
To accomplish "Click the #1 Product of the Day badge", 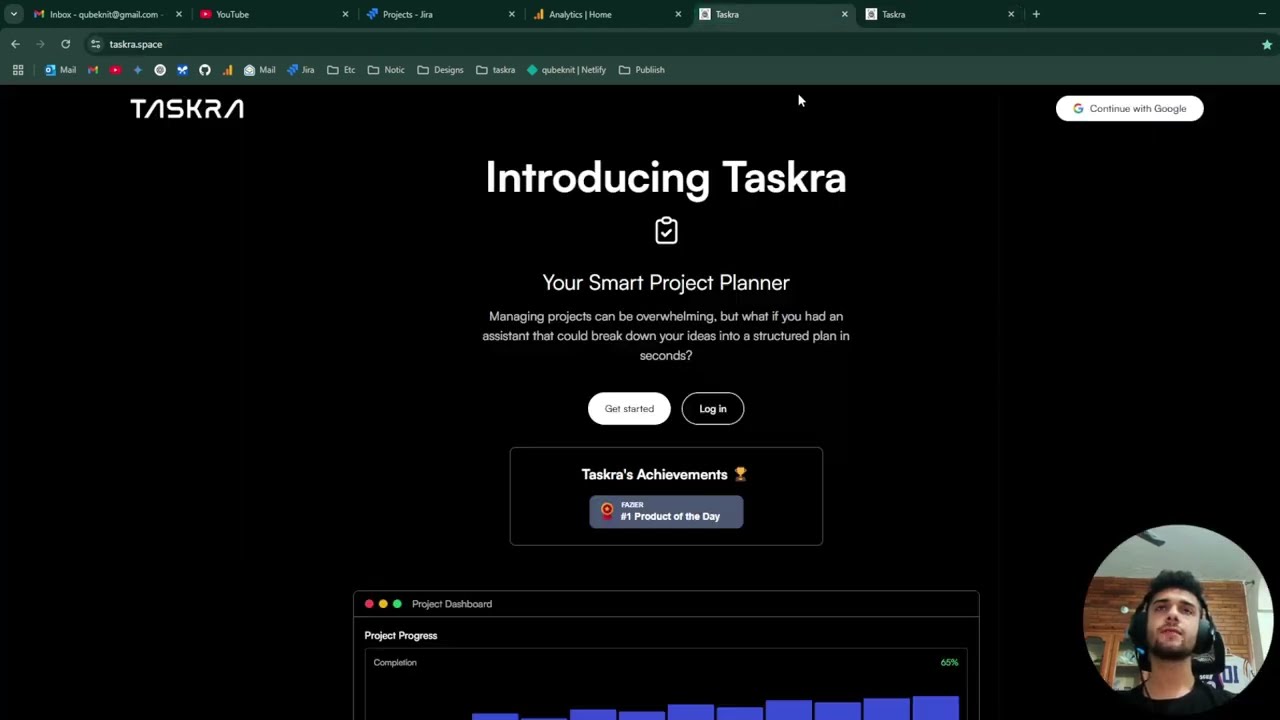I will (666, 511).
